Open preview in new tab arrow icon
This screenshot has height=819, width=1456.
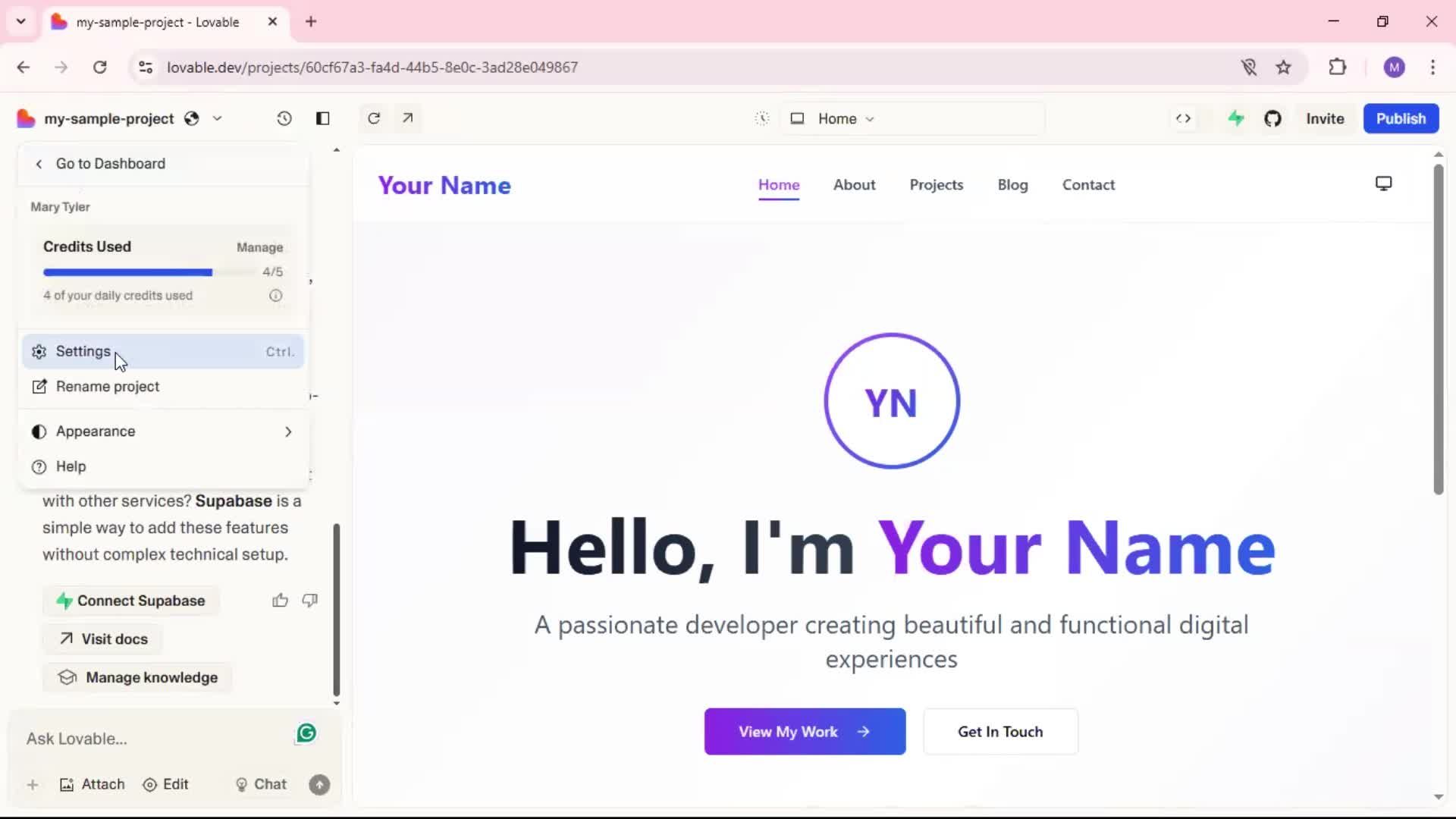click(408, 118)
